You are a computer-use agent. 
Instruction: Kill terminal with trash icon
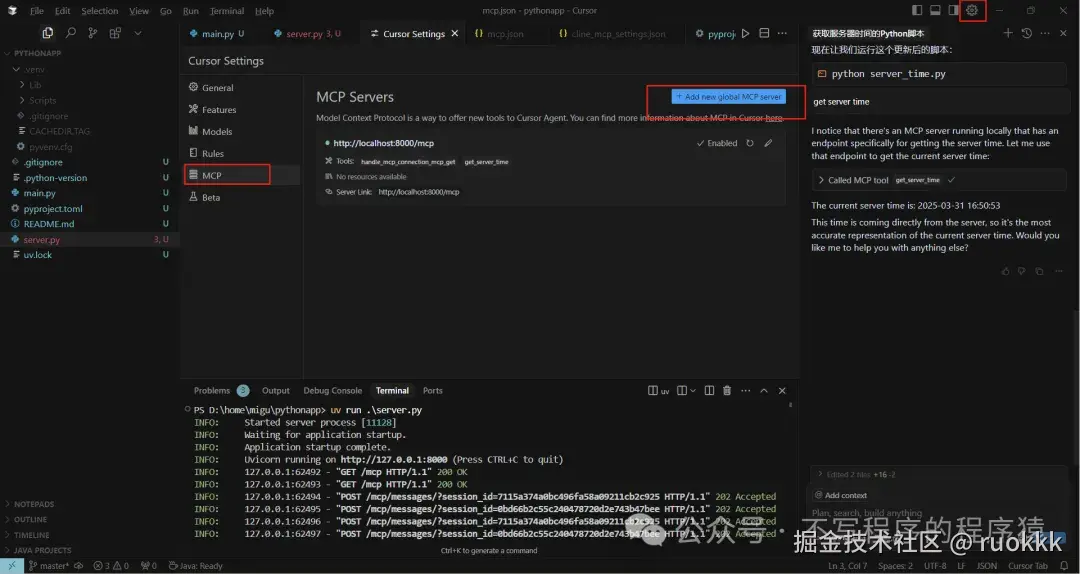pos(727,391)
